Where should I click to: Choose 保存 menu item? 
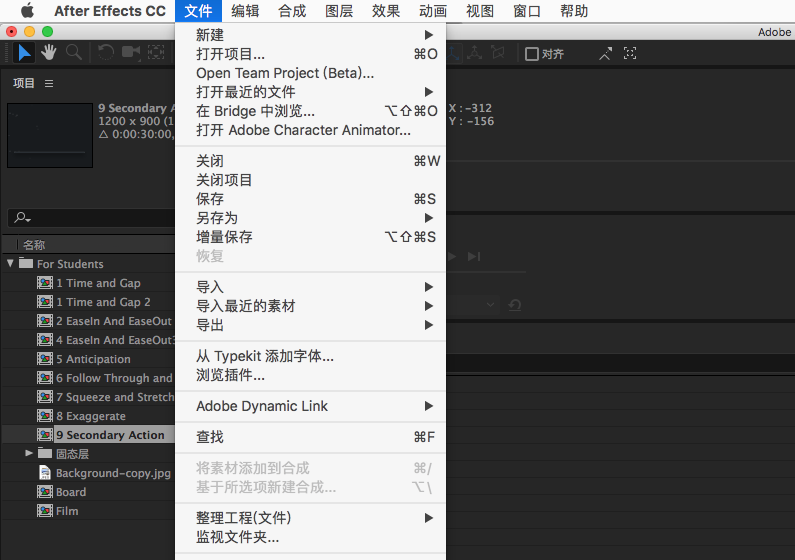point(310,199)
